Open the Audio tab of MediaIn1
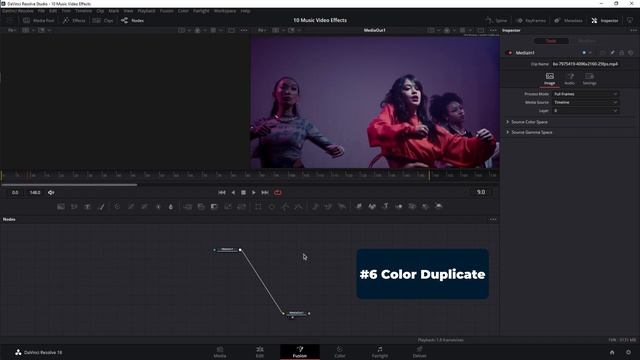Viewport: 640px width, 360px height. [x=569, y=79]
